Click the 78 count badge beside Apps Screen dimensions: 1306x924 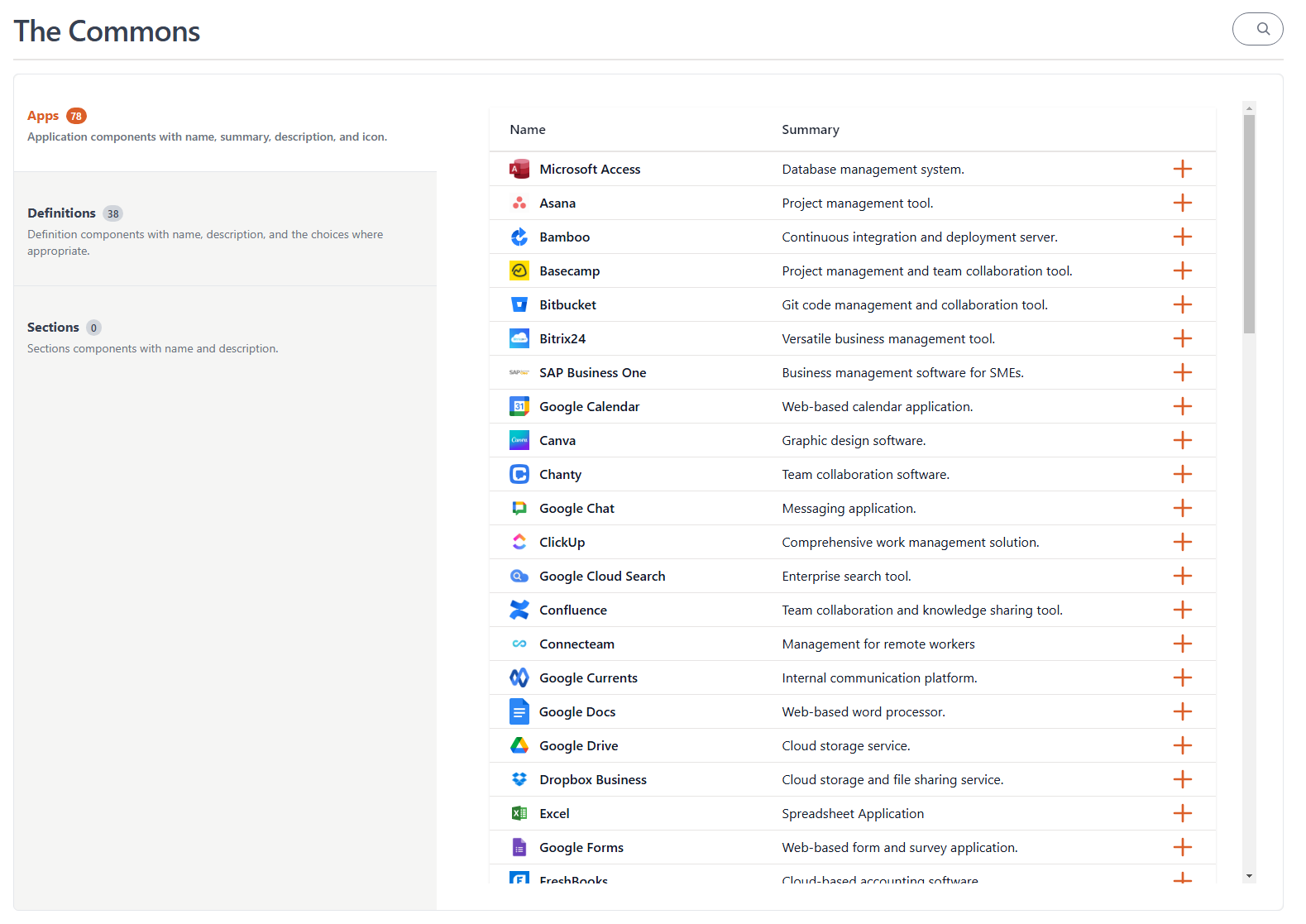(x=77, y=116)
